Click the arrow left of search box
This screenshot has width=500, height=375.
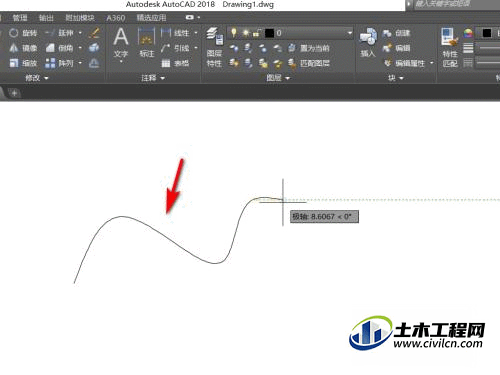tap(409, 4)
